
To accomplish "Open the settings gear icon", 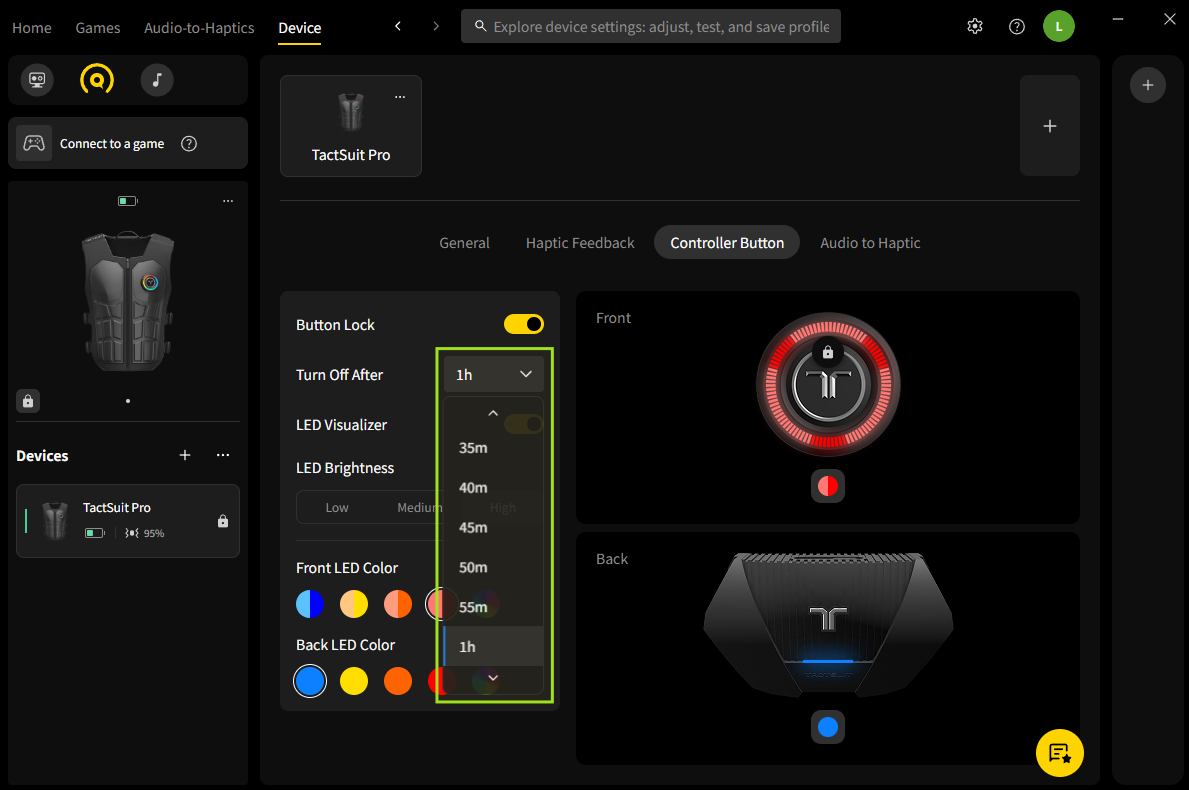I will 974,27.
